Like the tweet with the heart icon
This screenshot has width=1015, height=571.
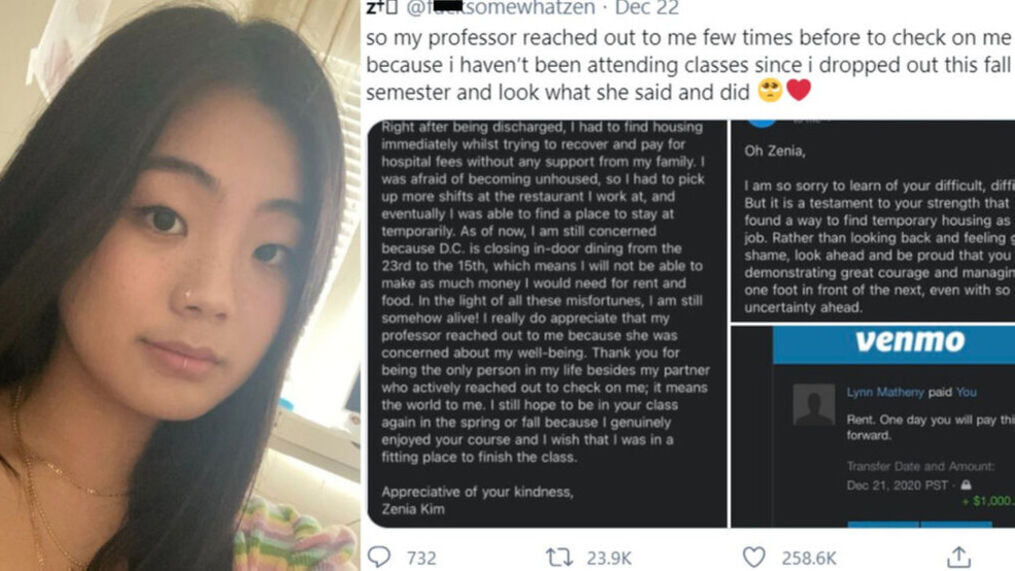[753, 557]
